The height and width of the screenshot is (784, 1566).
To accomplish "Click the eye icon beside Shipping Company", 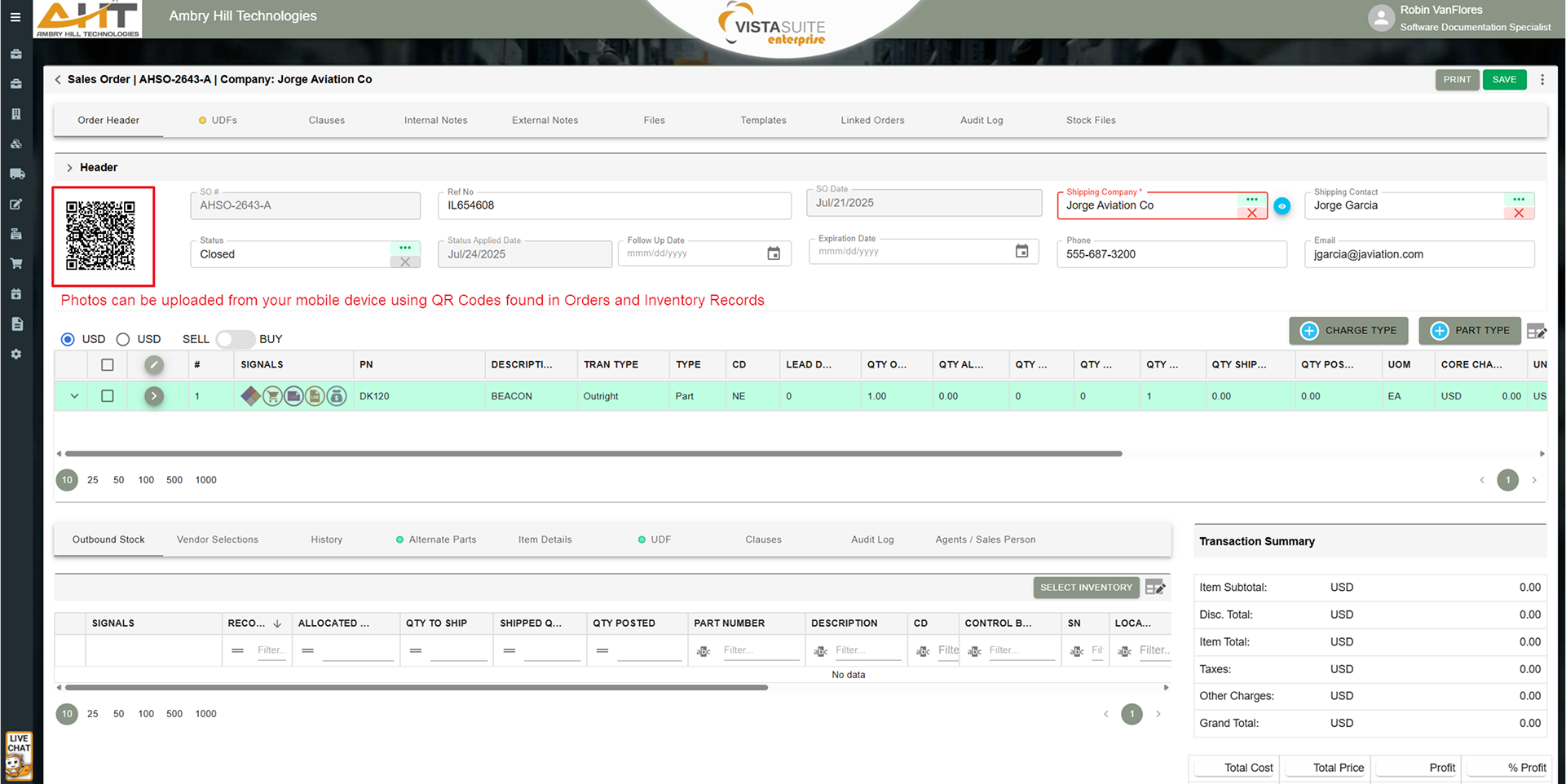I will 1281,206.
